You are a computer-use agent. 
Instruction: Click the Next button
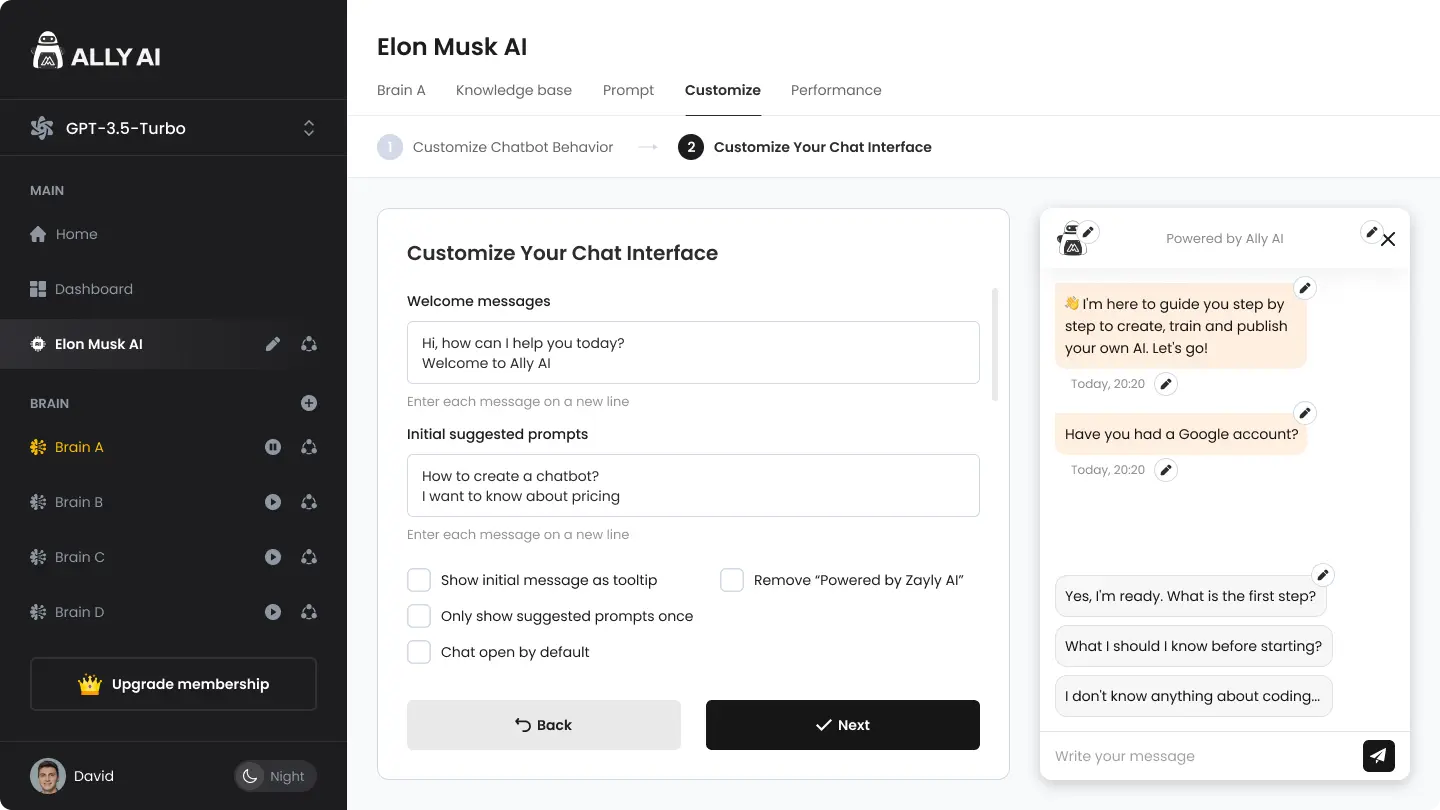842,725
